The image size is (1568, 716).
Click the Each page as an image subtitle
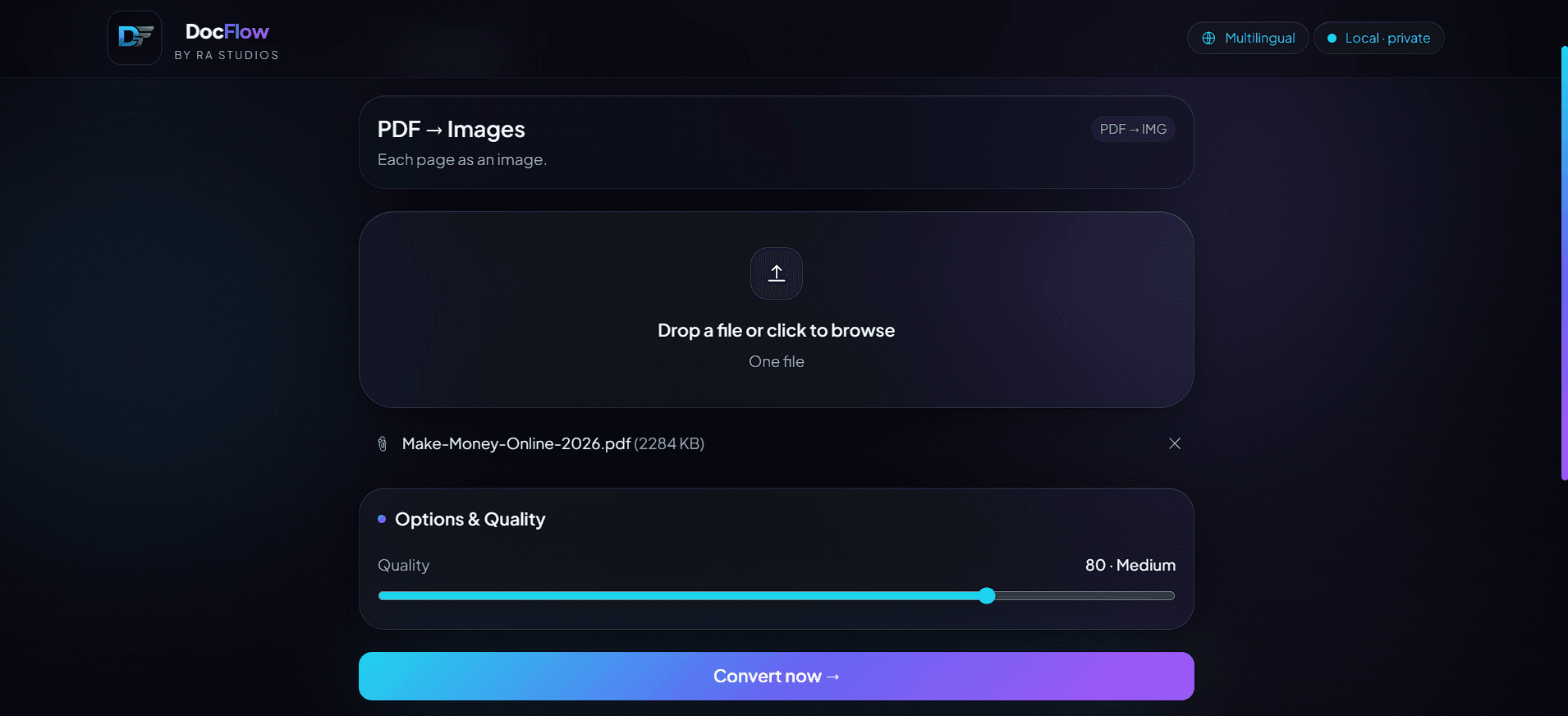(462, 159)
